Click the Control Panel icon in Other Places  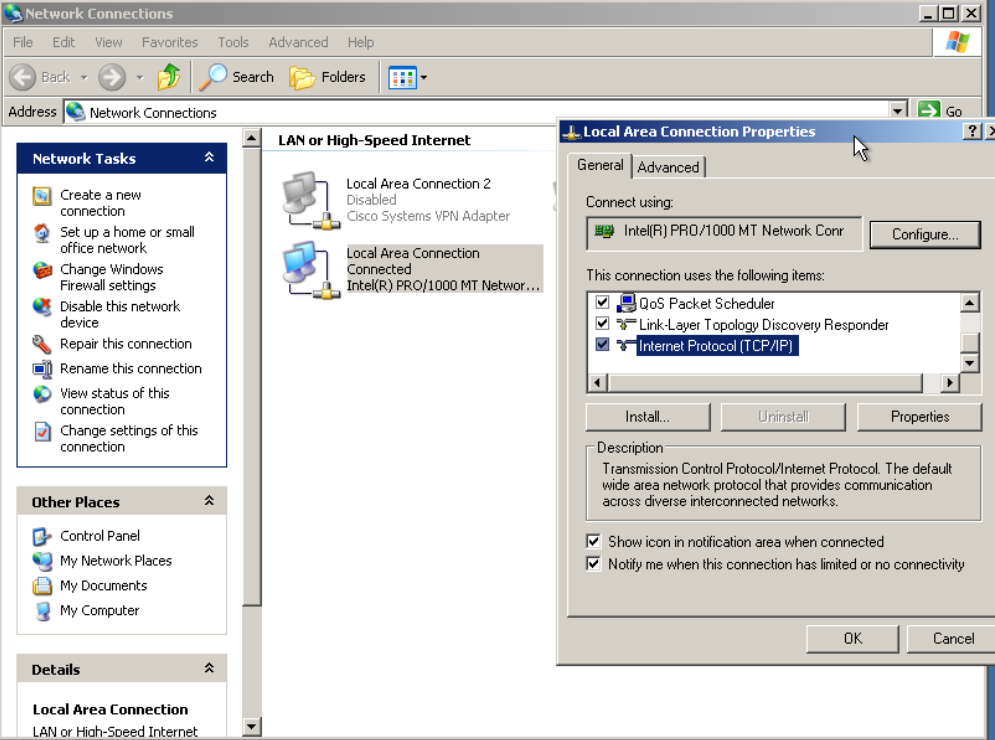coord(42,536)
